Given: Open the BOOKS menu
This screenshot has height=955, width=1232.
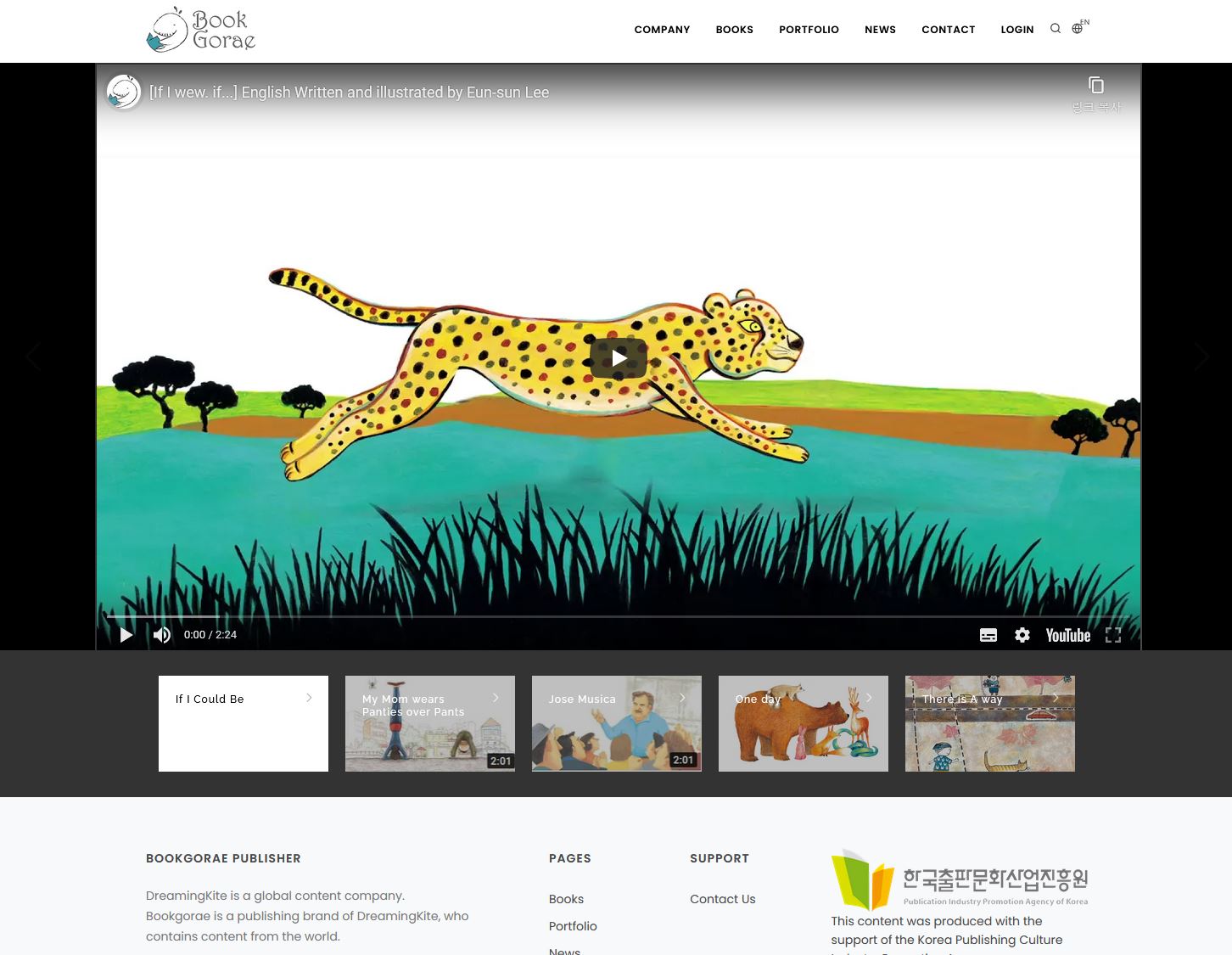Looking at the screenshot, I should pyautogui.click(x=734, y=30).
